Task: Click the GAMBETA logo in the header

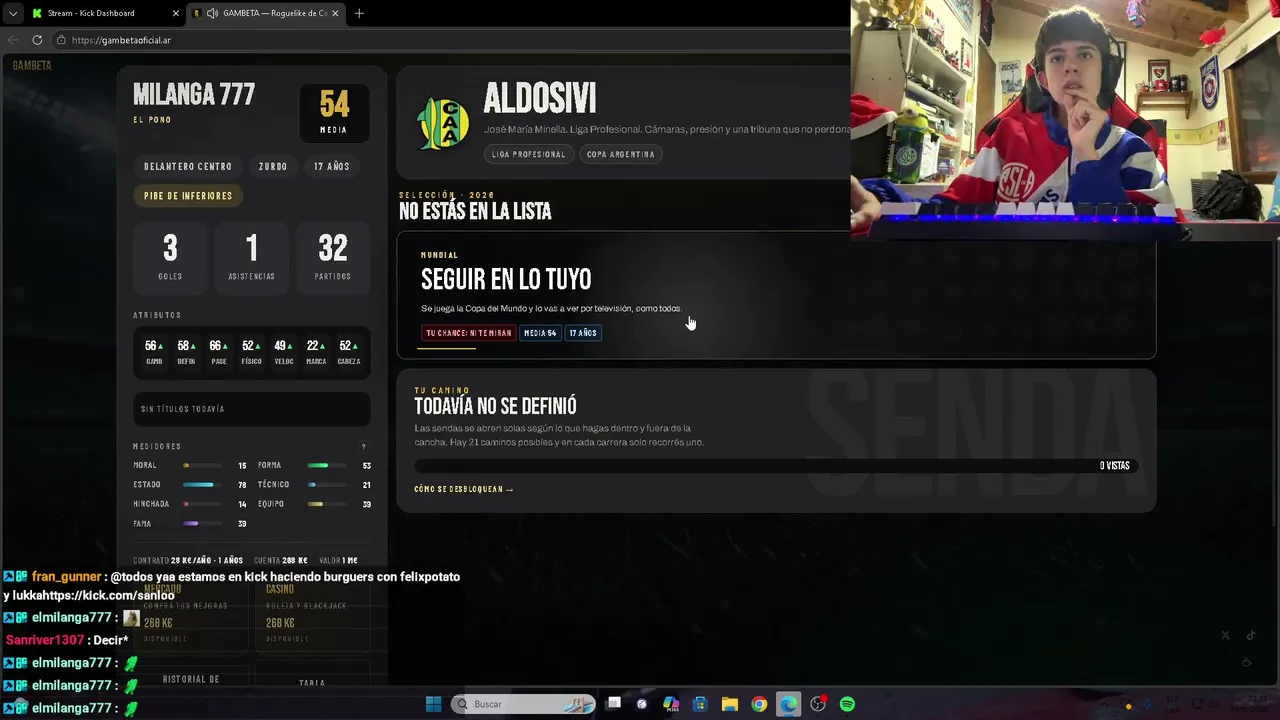Action: 32,65
